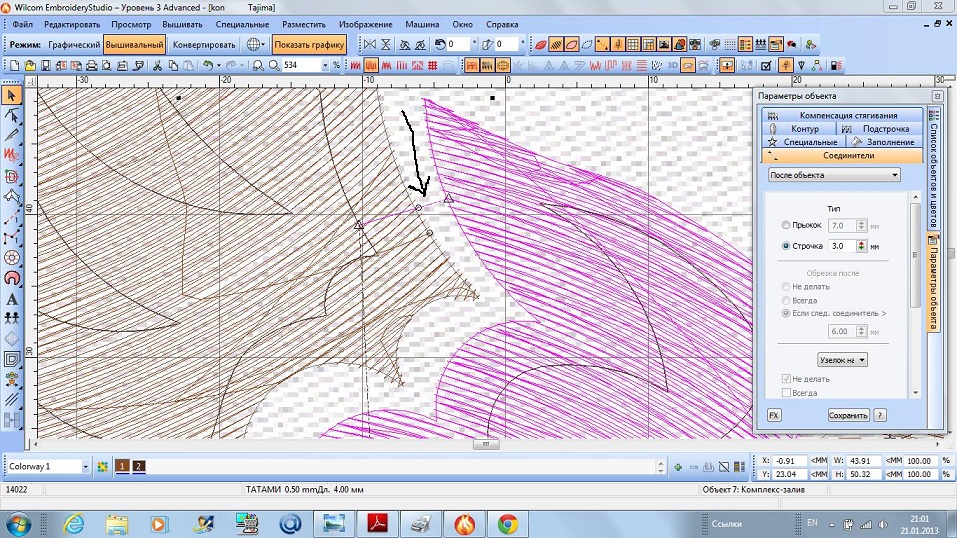957x538 pixels.
Task: Toggle the Вышивальный mode button
Action: pos(134,44)
